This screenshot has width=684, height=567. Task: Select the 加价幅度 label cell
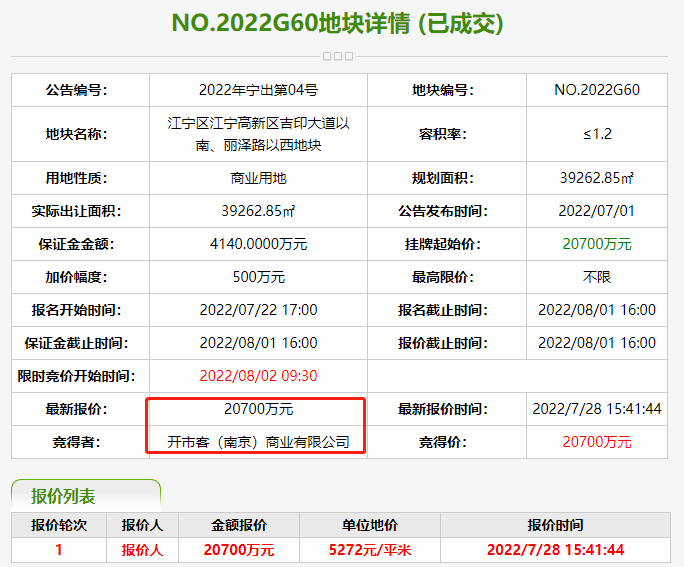pos(80,277)
